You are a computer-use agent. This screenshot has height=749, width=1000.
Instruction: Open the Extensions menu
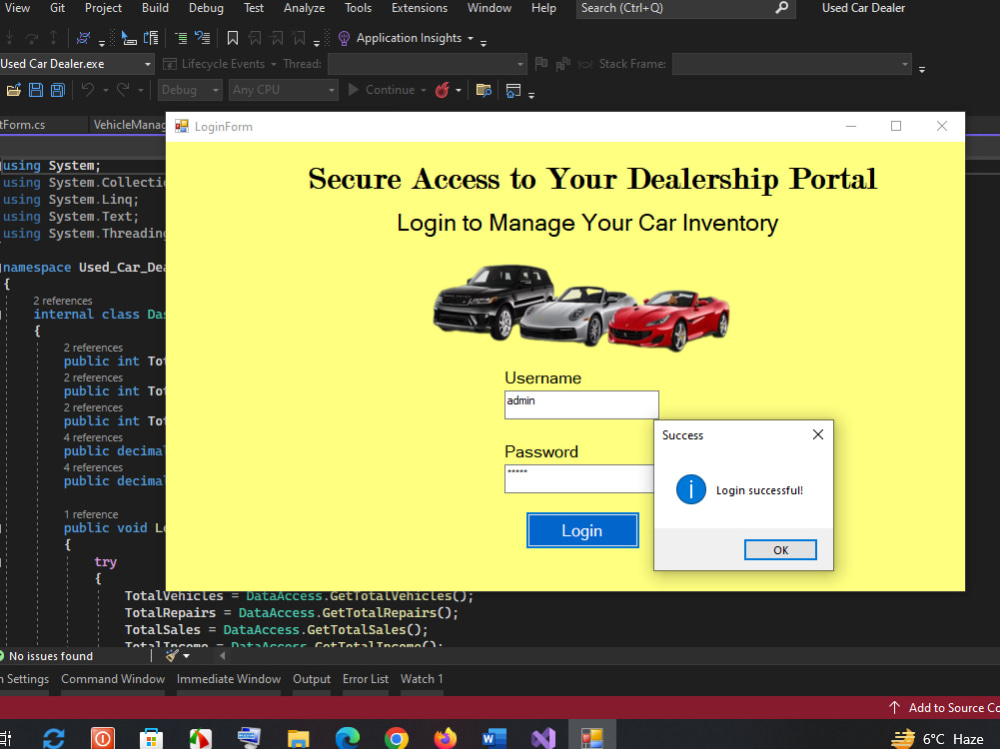(419, 8)
